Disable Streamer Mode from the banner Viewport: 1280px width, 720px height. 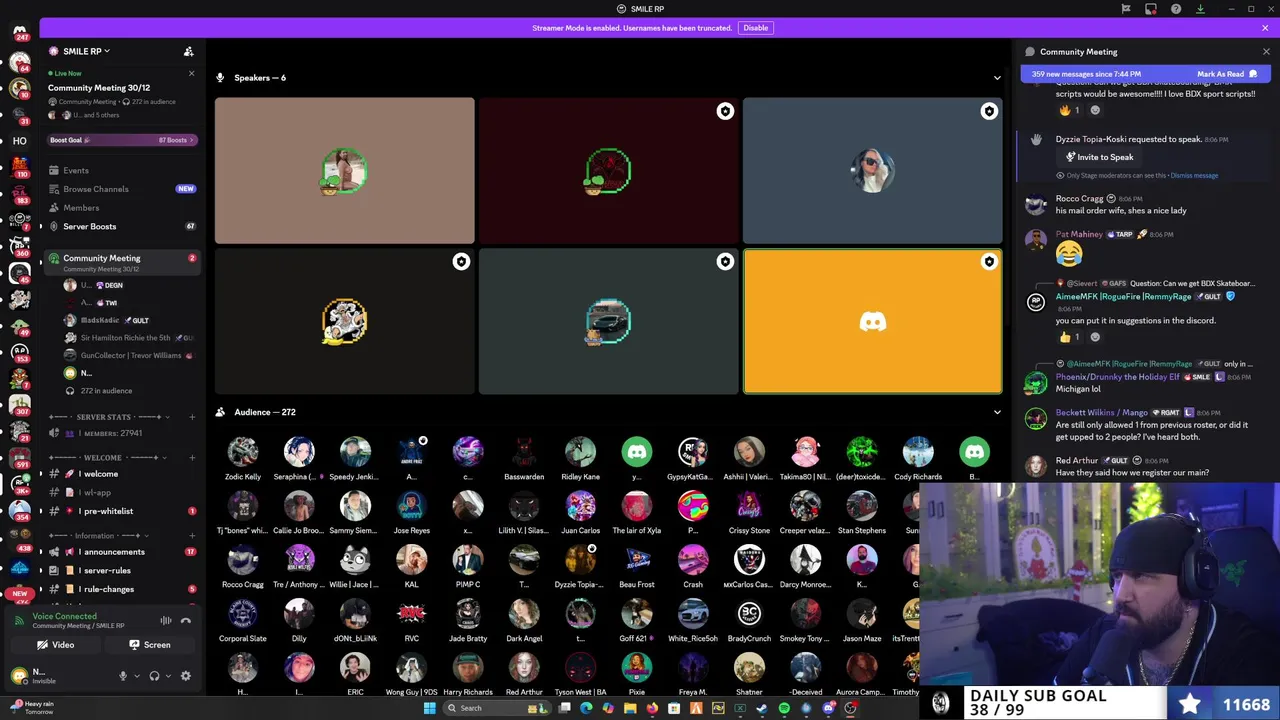(x=756, y=28)
